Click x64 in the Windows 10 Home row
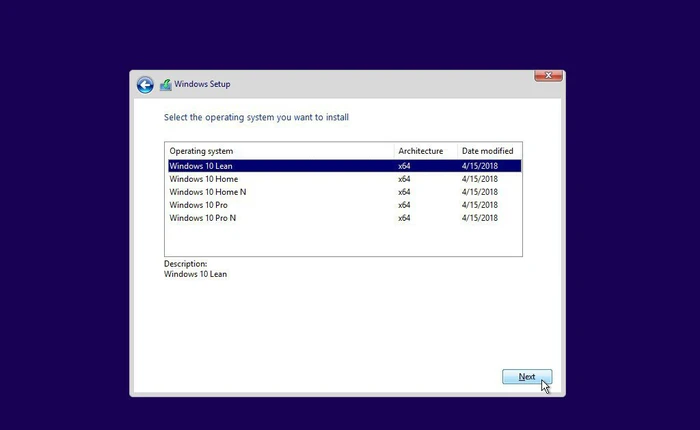This screenshot has height=430, width=700. [404, 179]
